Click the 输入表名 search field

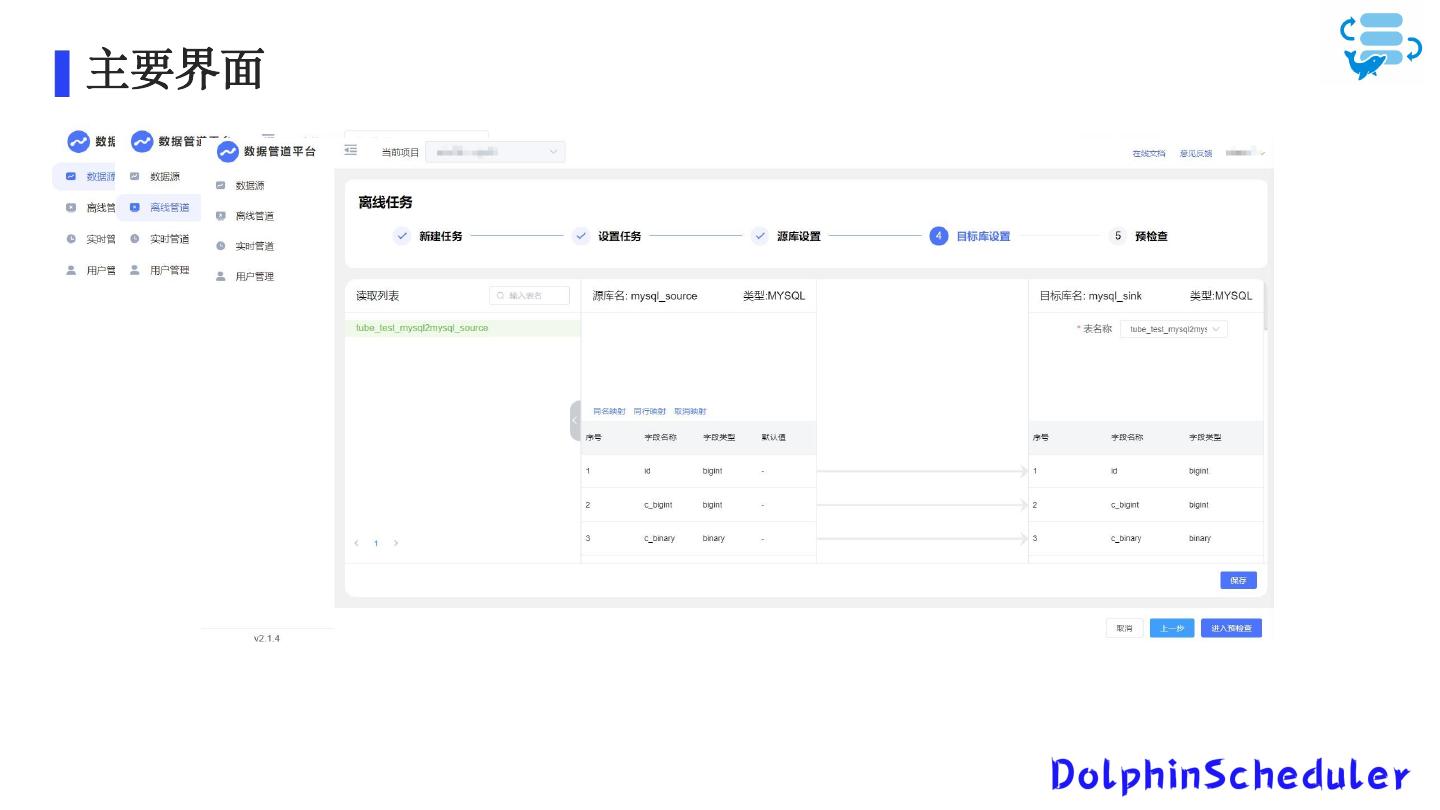click(530, 296)
